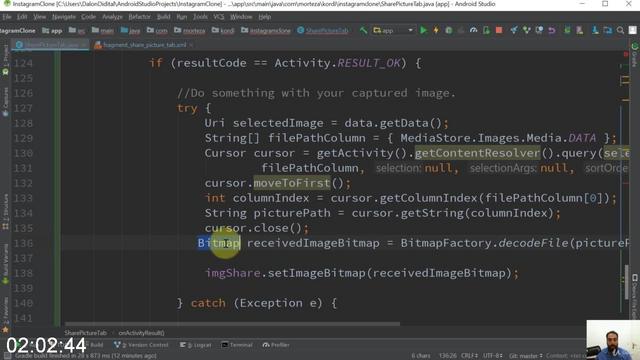Click Attach debugger to Android process icon
The image size is (640, 360).
tap(486, 30)
